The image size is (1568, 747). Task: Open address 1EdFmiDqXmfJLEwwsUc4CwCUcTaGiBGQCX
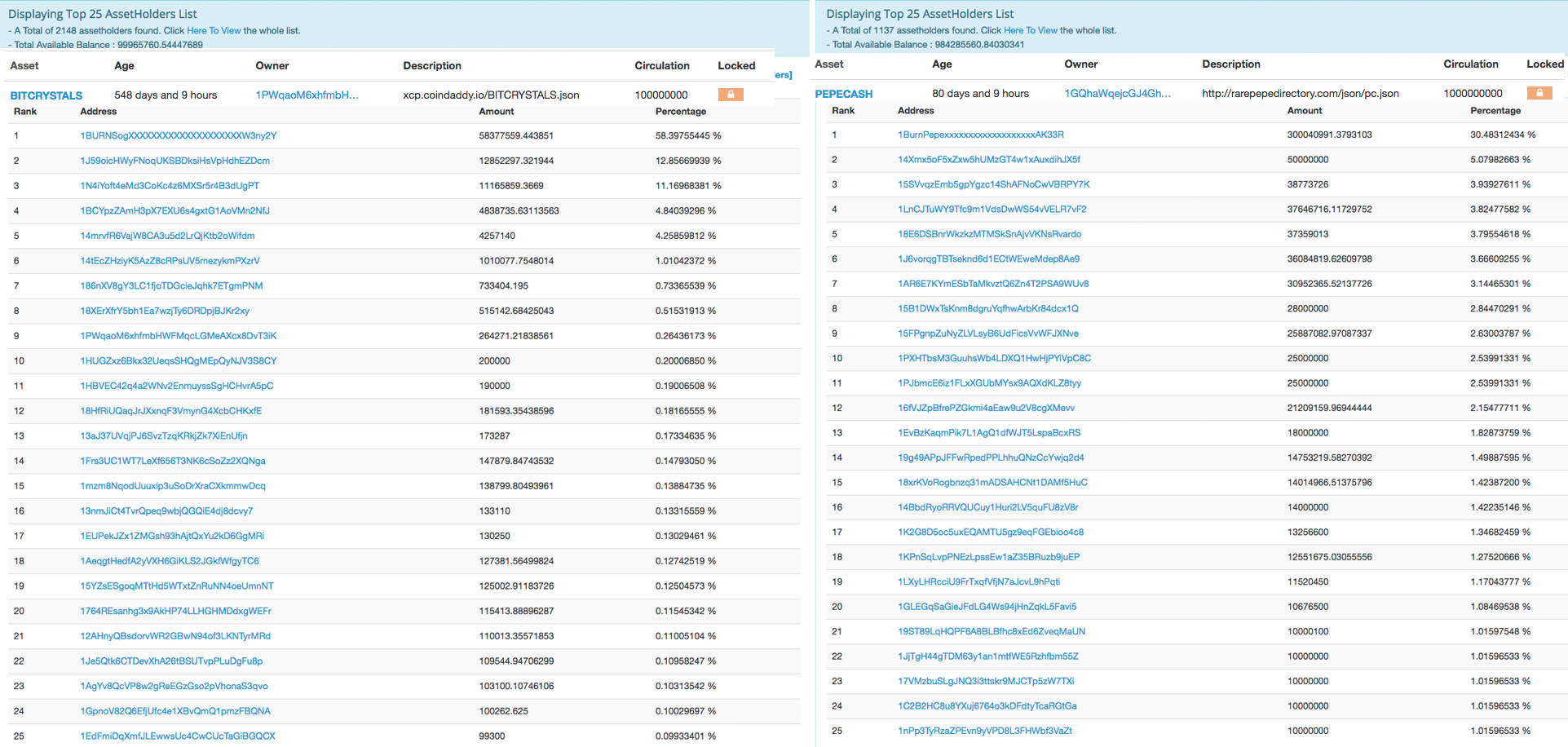coord(178,736)
